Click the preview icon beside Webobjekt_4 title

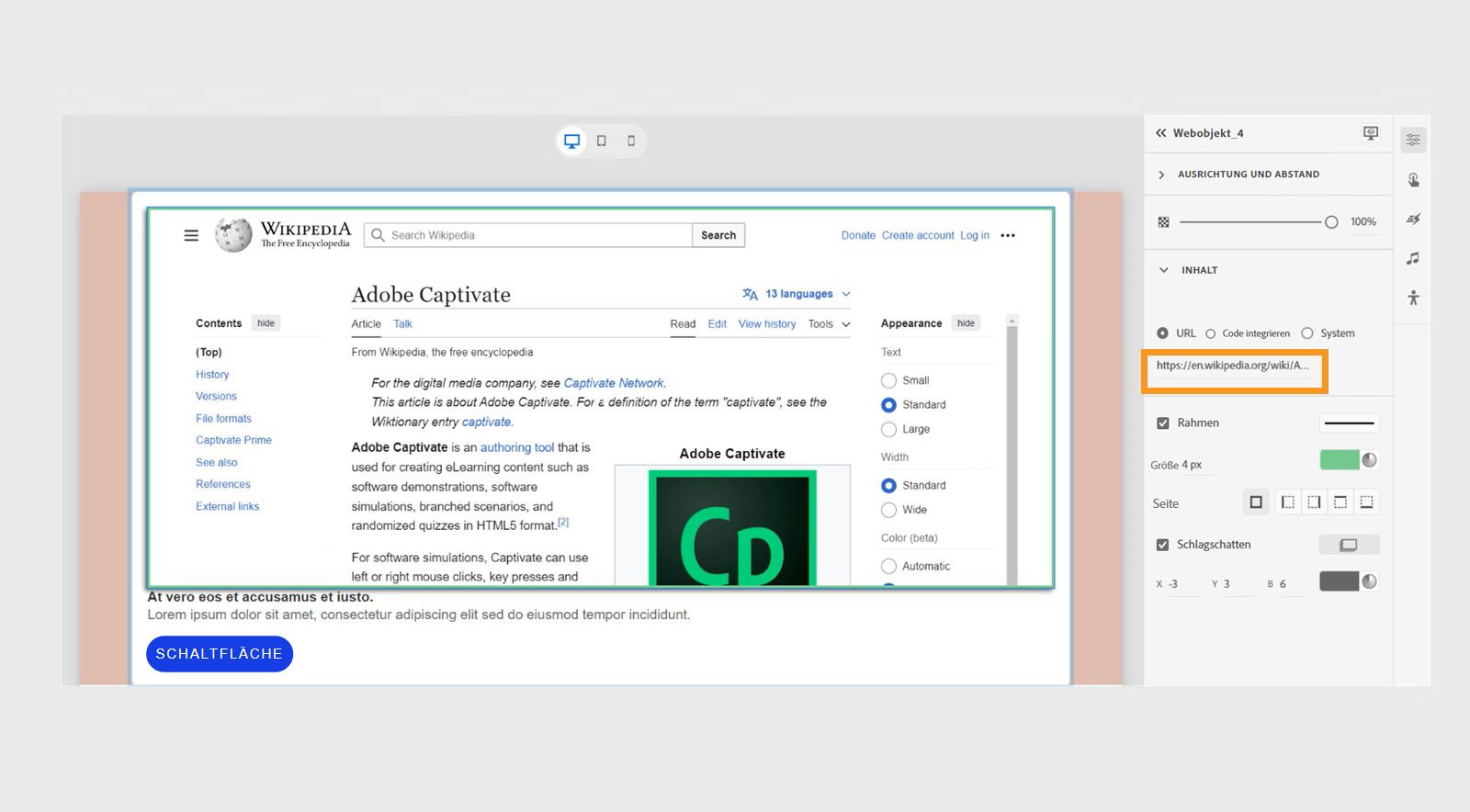coord(1371,133)
